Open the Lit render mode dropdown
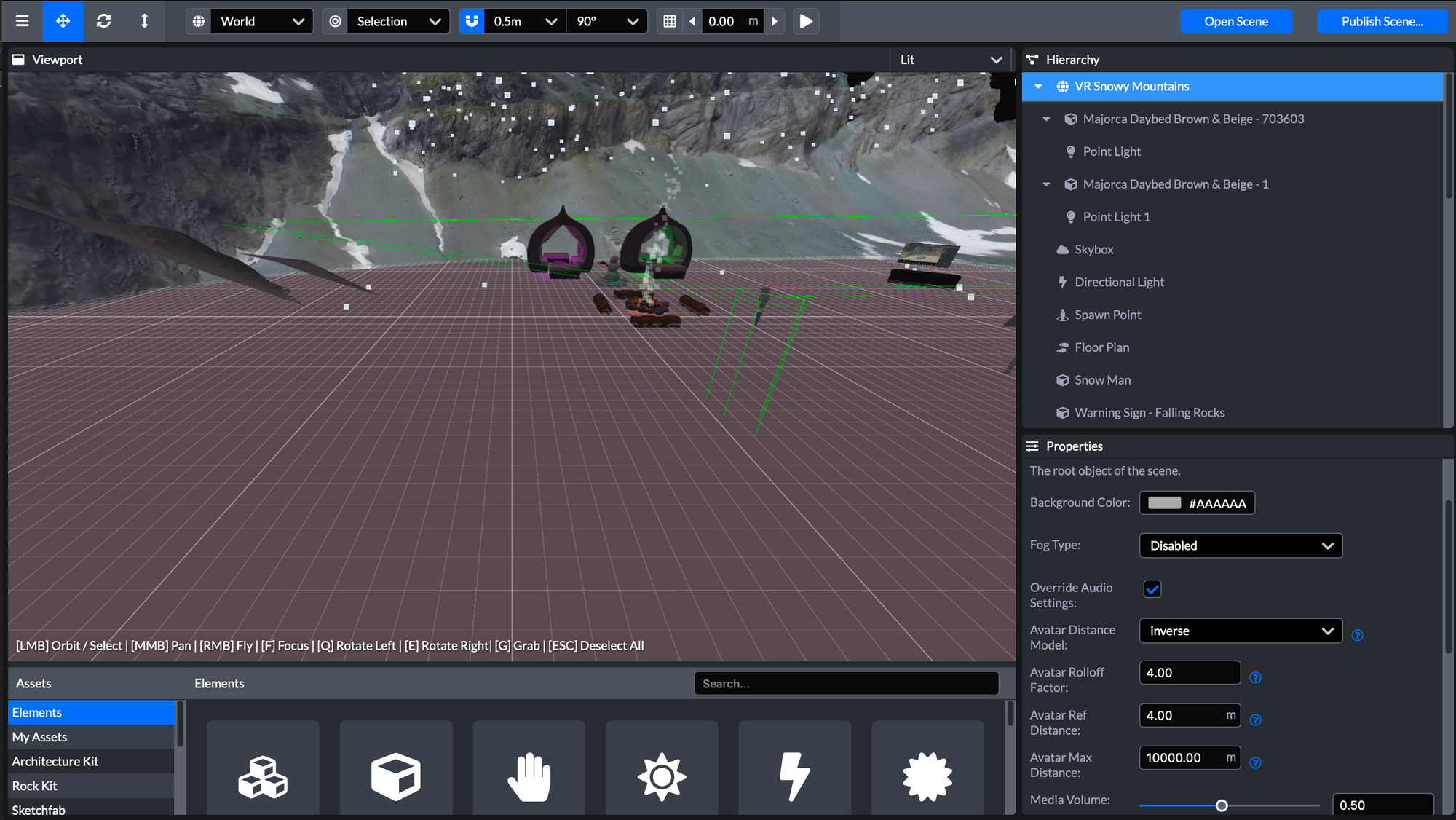This screenshot has height=820, width=1456. tap(950, 60)
